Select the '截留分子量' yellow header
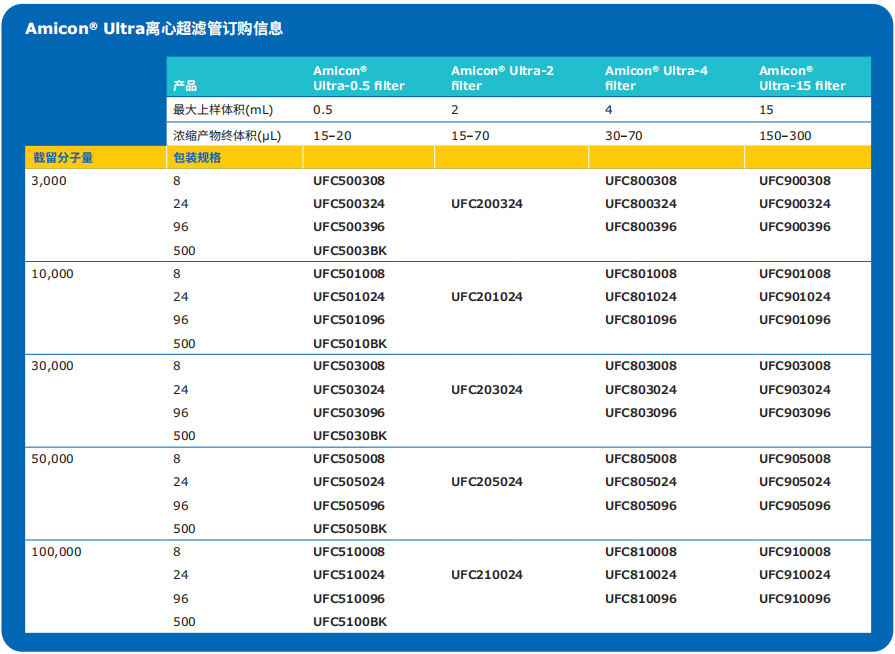This screenshot has width=895, height=654. click(63, 158)
